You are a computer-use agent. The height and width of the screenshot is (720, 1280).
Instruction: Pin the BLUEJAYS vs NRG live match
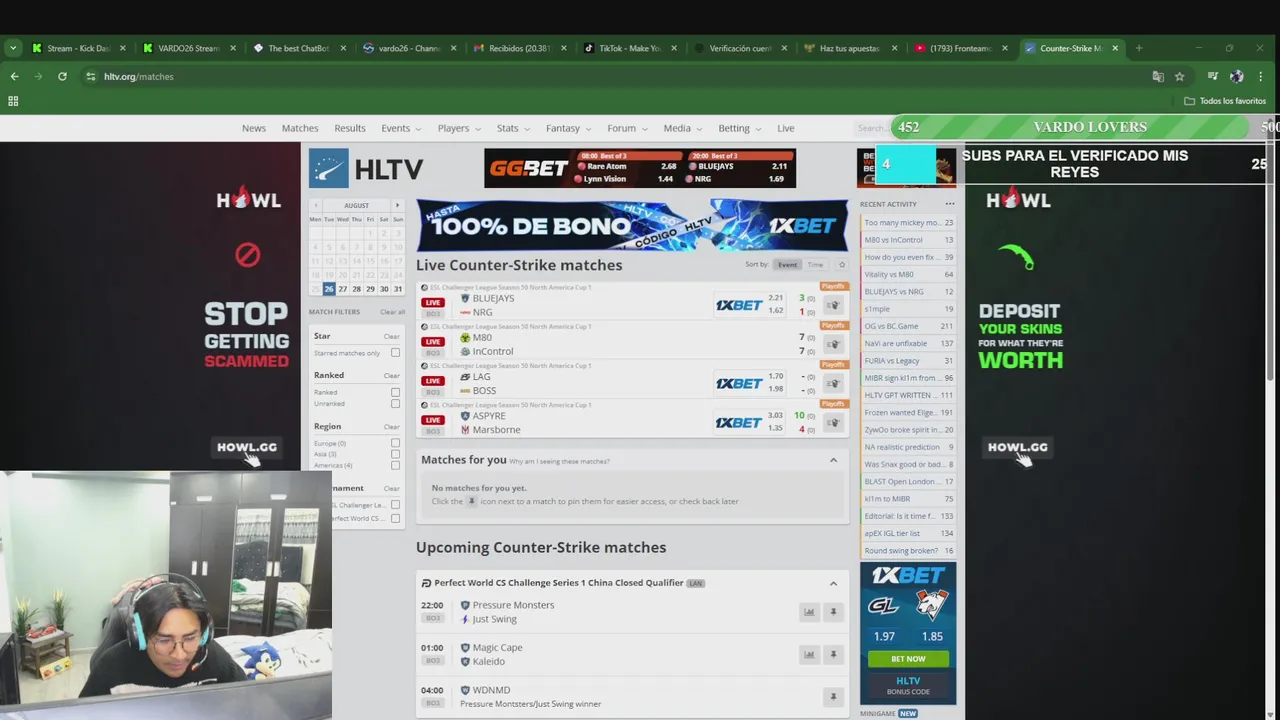click(833, 305)
